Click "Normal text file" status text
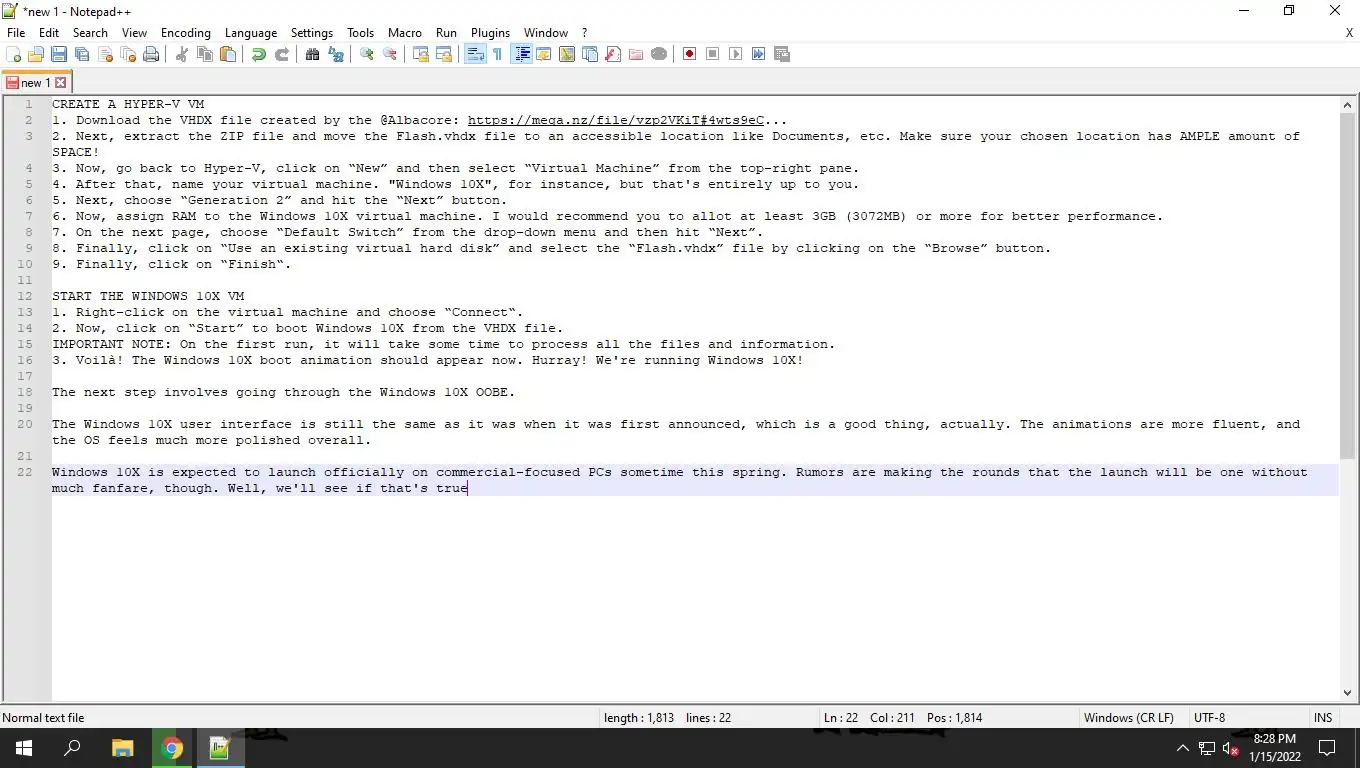Screen dimensions: 1360x768 [x=43, y=717]
